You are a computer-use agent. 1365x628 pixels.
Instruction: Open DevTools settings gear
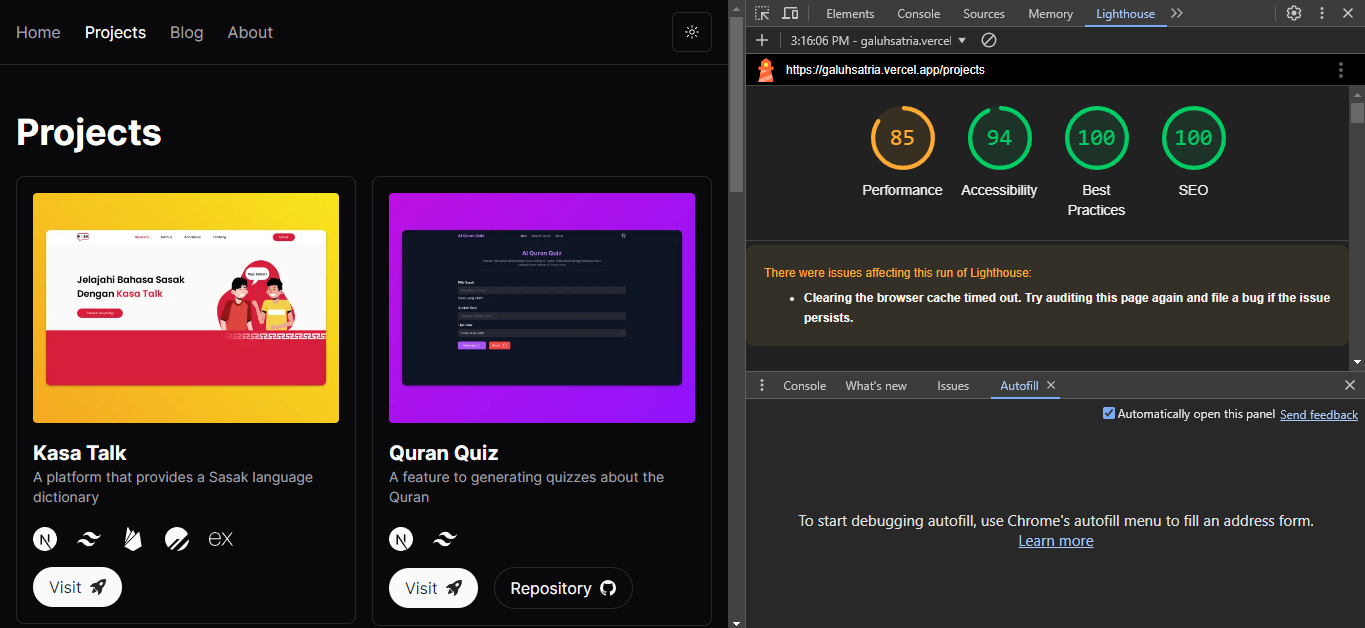(1294, 13)
